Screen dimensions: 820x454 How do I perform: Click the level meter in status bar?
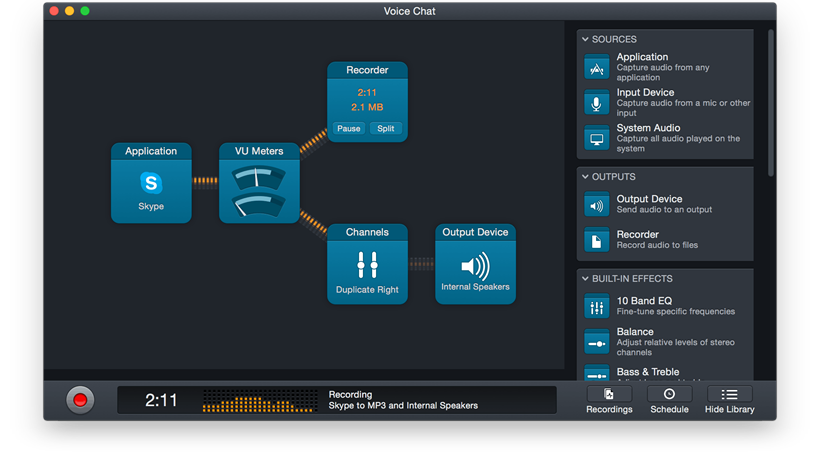(x=260, y=401)
